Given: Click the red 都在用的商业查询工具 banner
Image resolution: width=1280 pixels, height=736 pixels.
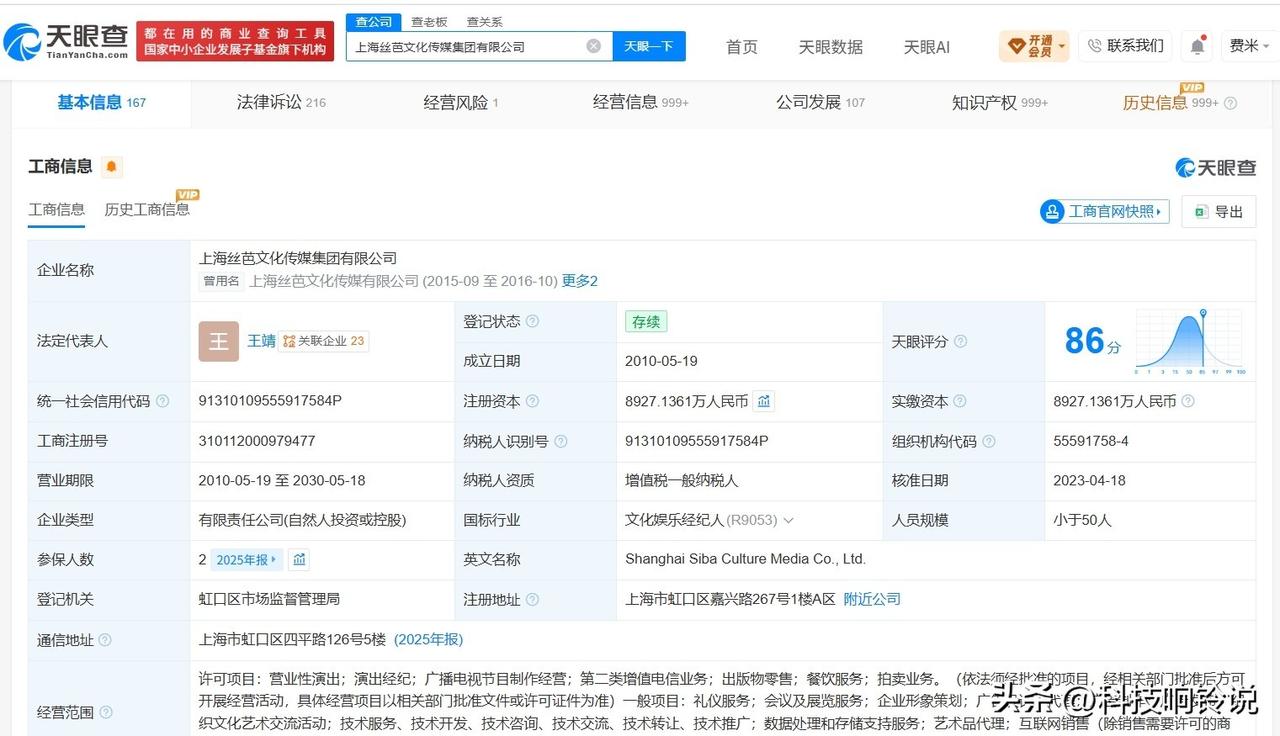Looking at the screenshot, I should [x=235, y=41].
